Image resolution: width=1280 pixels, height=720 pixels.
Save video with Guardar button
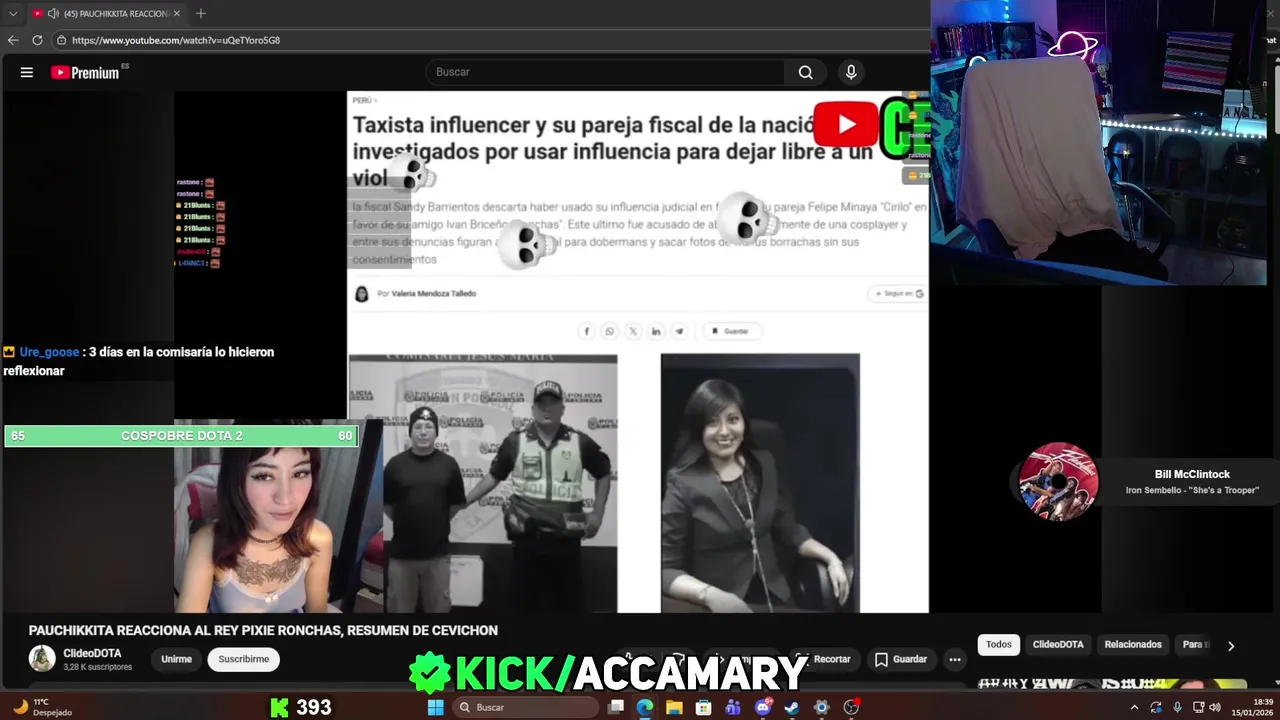(900, 659)
